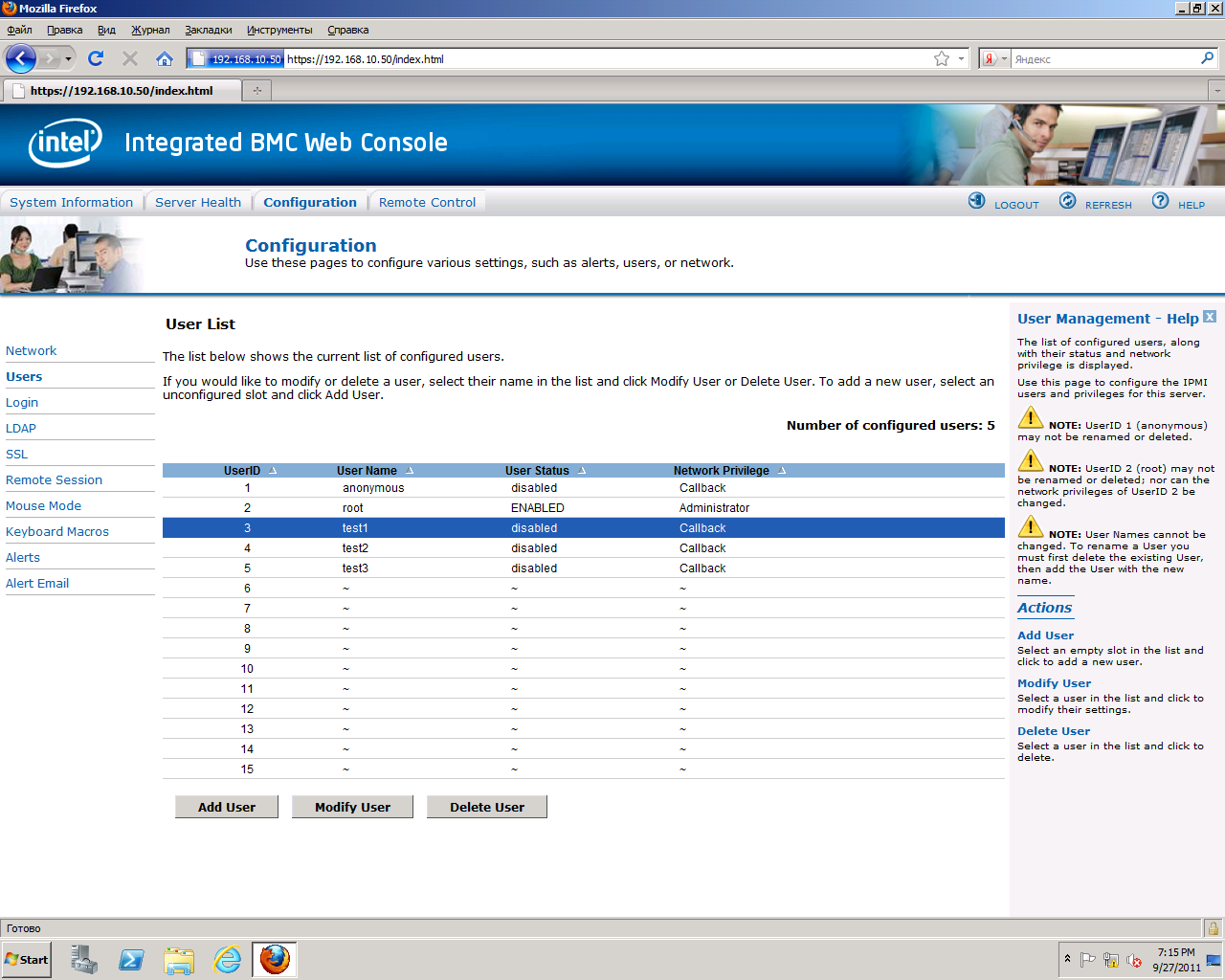Image resolution: width=1225 pixels, height=980 pixels.
Task: Click the Refresh icon in console header
Action: pyautogui.click(x=1067, y=201)
